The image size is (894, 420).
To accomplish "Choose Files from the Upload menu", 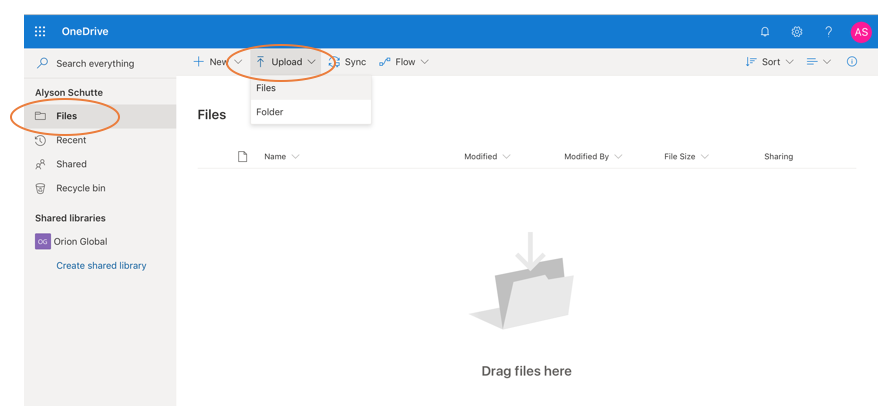I will pyautogui.click(x=311, y=88).
